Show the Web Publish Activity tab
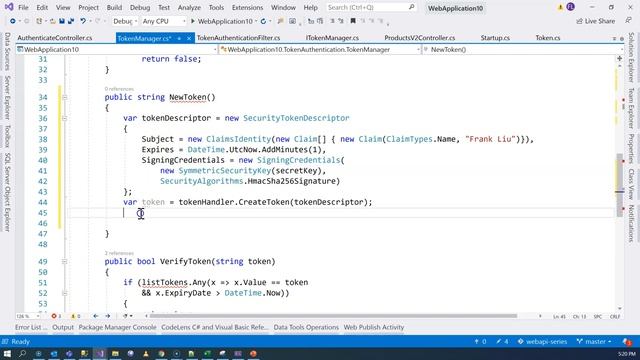The image size is (640, 360). [x=373, y=327]
